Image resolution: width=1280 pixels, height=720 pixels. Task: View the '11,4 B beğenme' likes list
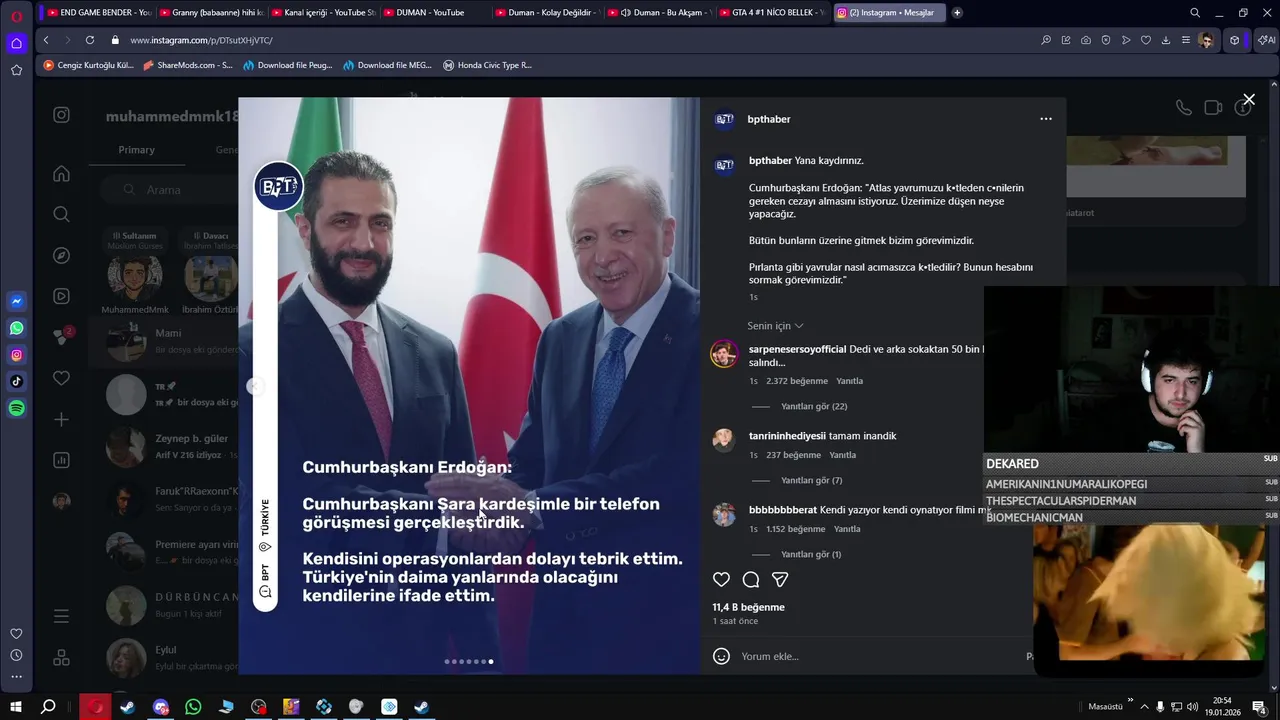click(748, 607)
